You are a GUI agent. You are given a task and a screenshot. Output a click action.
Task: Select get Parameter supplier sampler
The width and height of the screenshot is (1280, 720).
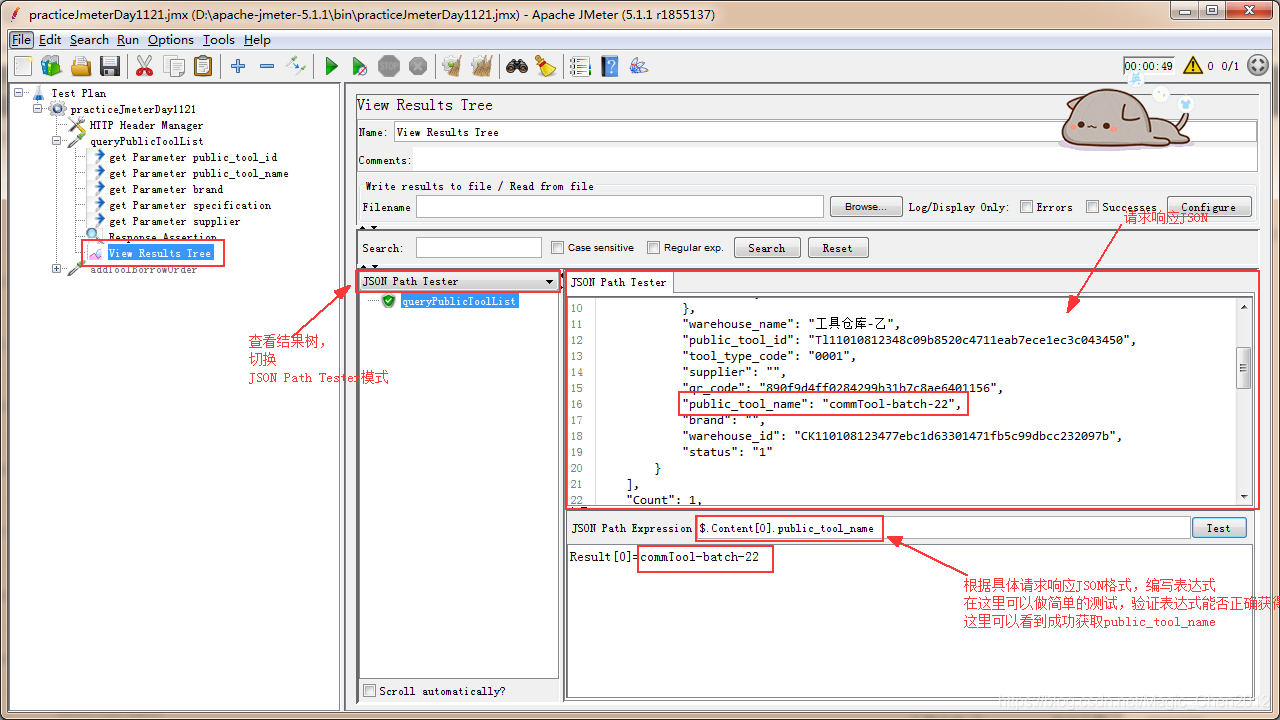pyautogui.click(x=174, y=221)
